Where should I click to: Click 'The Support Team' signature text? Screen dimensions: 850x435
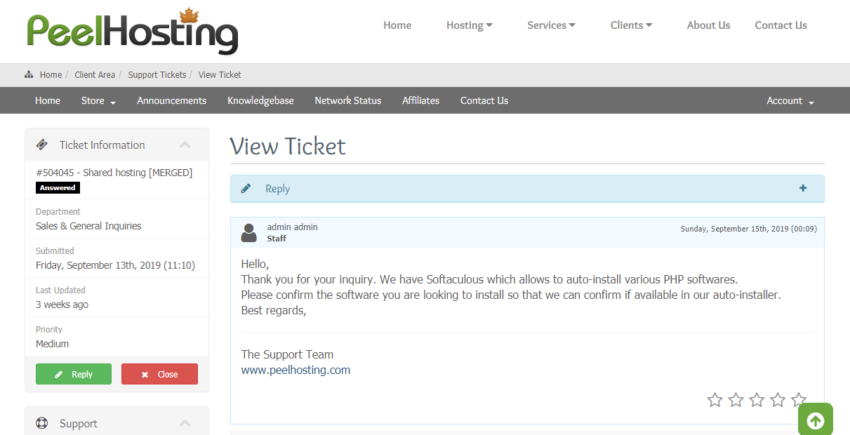[287, 355]
